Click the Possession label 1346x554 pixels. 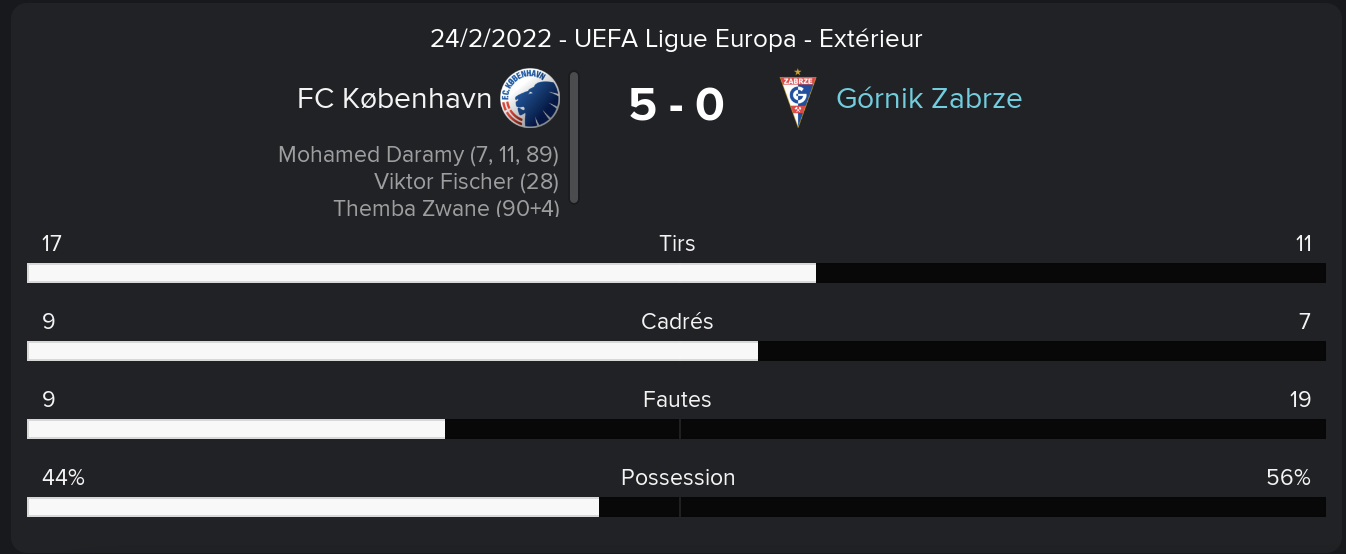(x=678, y=477)
